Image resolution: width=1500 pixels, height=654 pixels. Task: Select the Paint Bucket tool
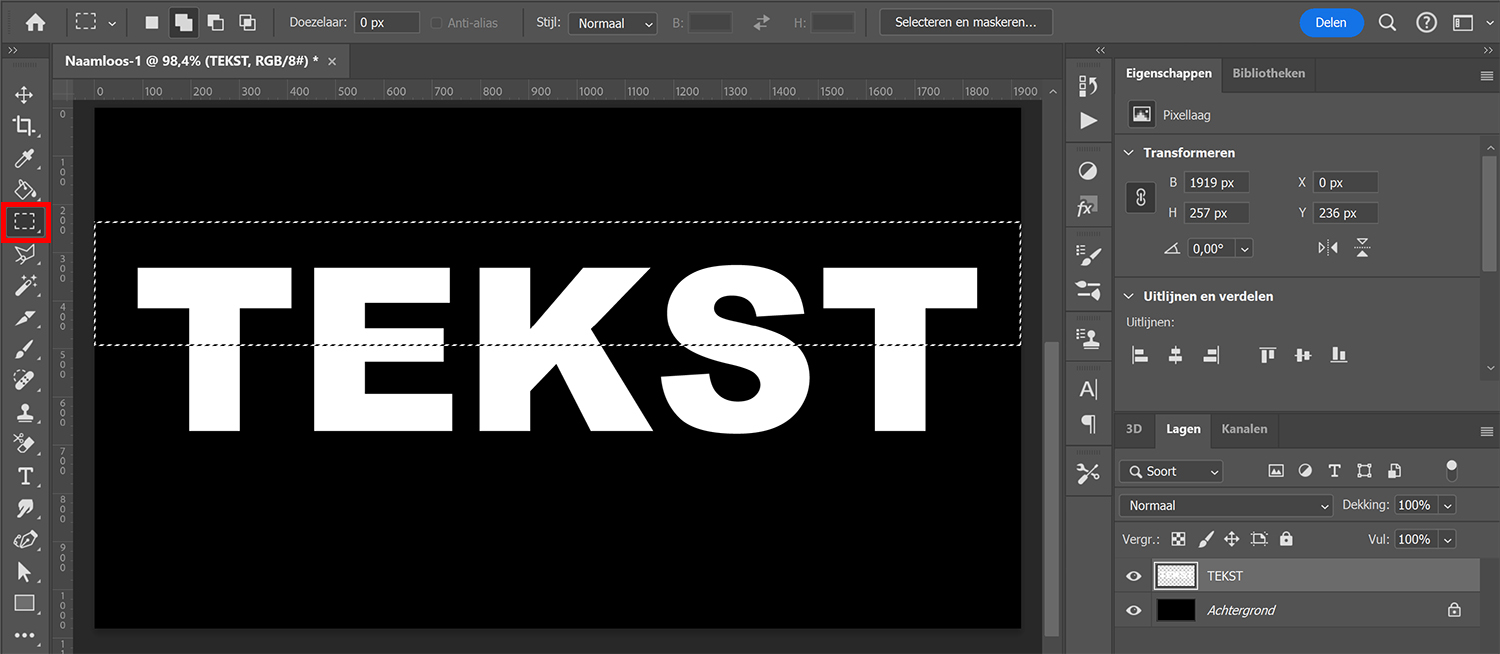pyautogui.click(x=24, y=190)
